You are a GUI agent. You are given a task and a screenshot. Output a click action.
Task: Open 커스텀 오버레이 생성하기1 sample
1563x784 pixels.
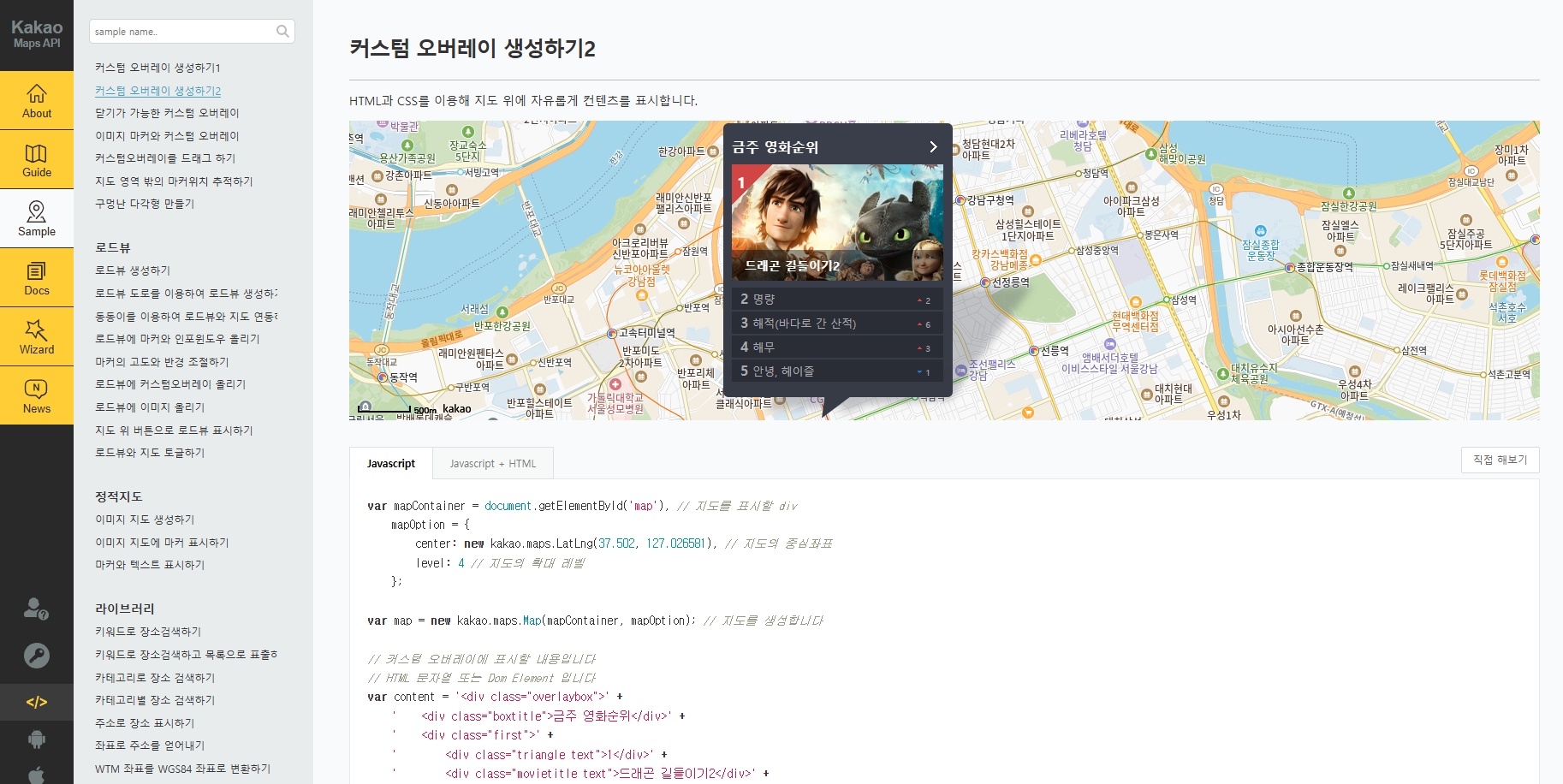pos(157,68)
